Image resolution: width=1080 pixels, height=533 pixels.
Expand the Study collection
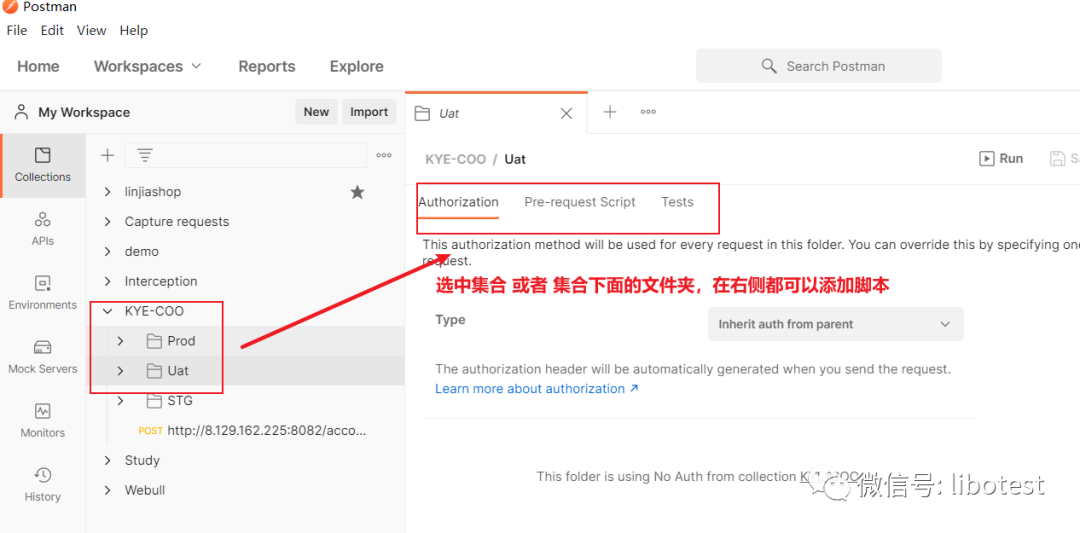point(107,460)
